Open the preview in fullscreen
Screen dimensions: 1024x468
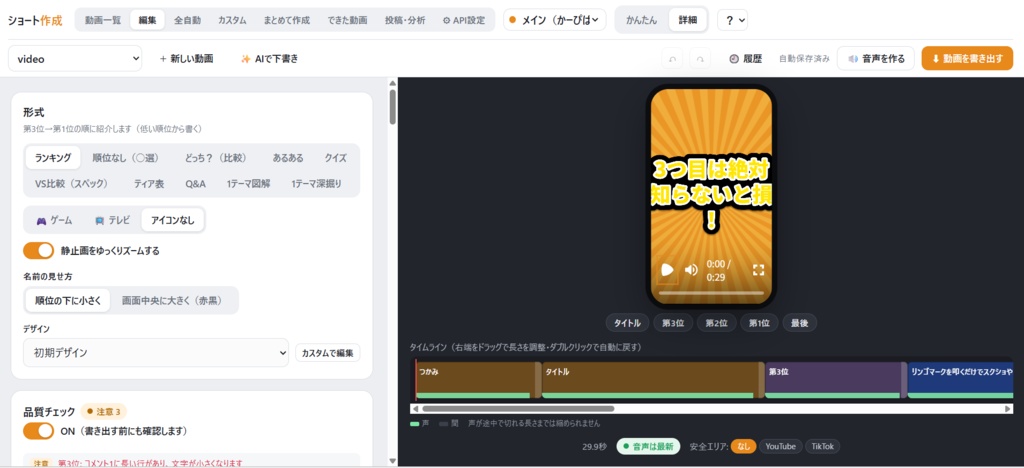(758, 270)
